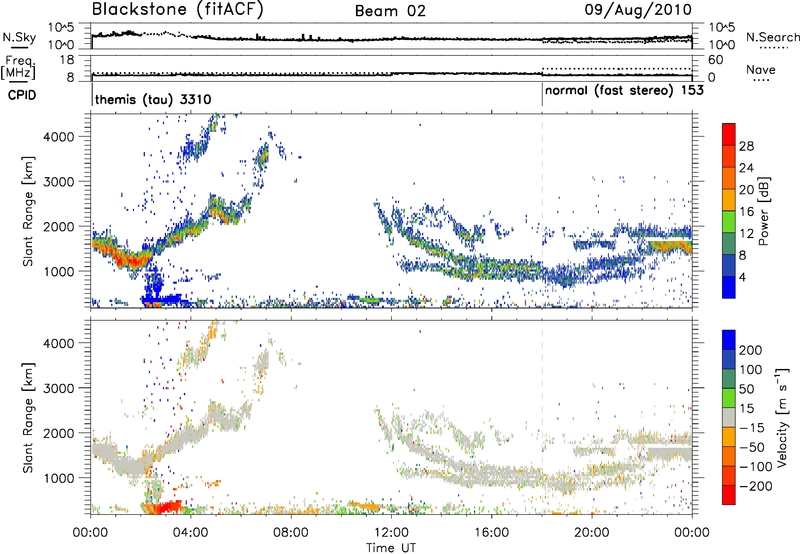
Task: Click the date "09/Aug/2010"
Action: tap(638, 10)
